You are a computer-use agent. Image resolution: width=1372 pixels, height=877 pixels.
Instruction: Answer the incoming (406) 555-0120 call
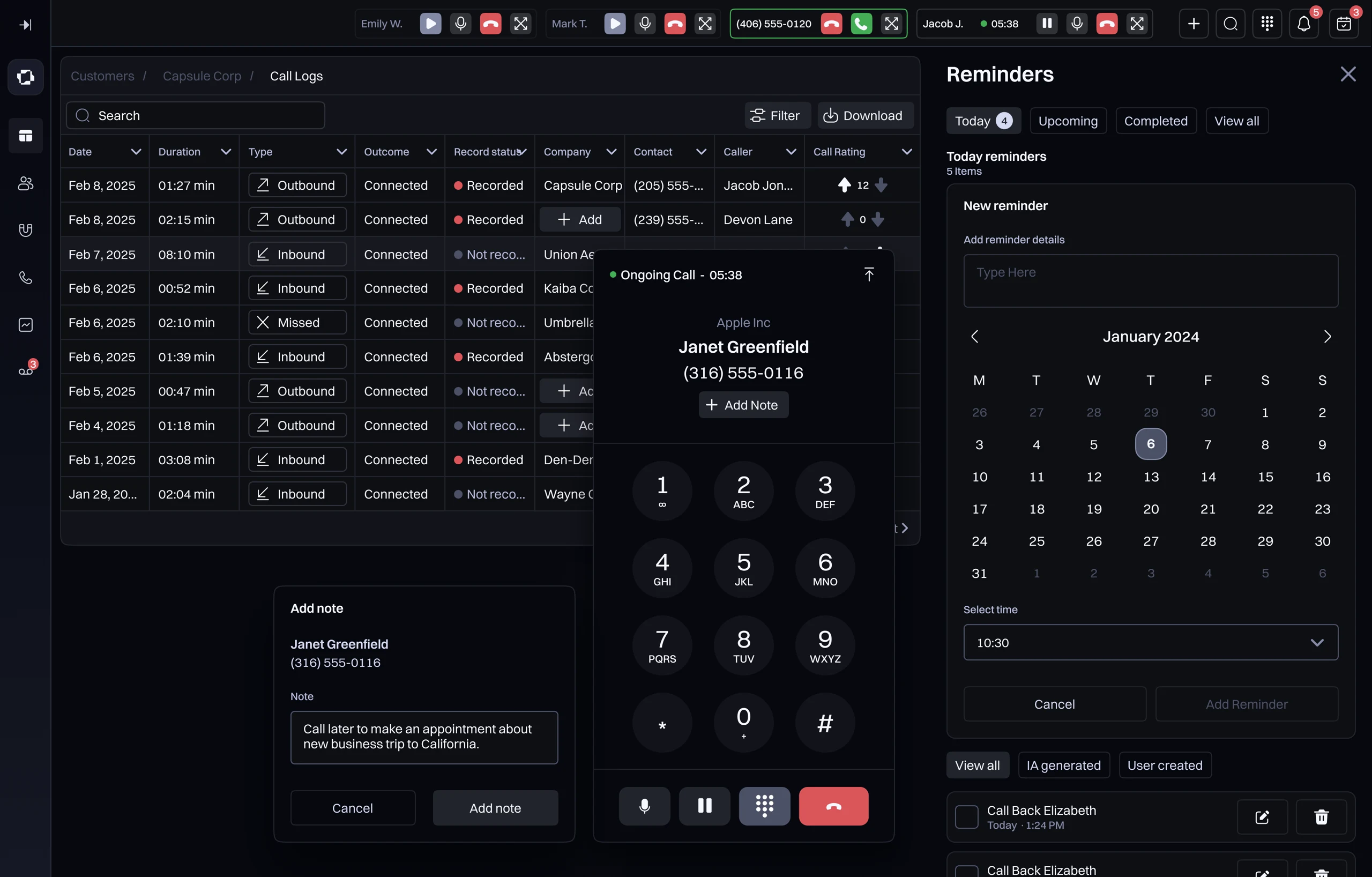coord(861,24)
